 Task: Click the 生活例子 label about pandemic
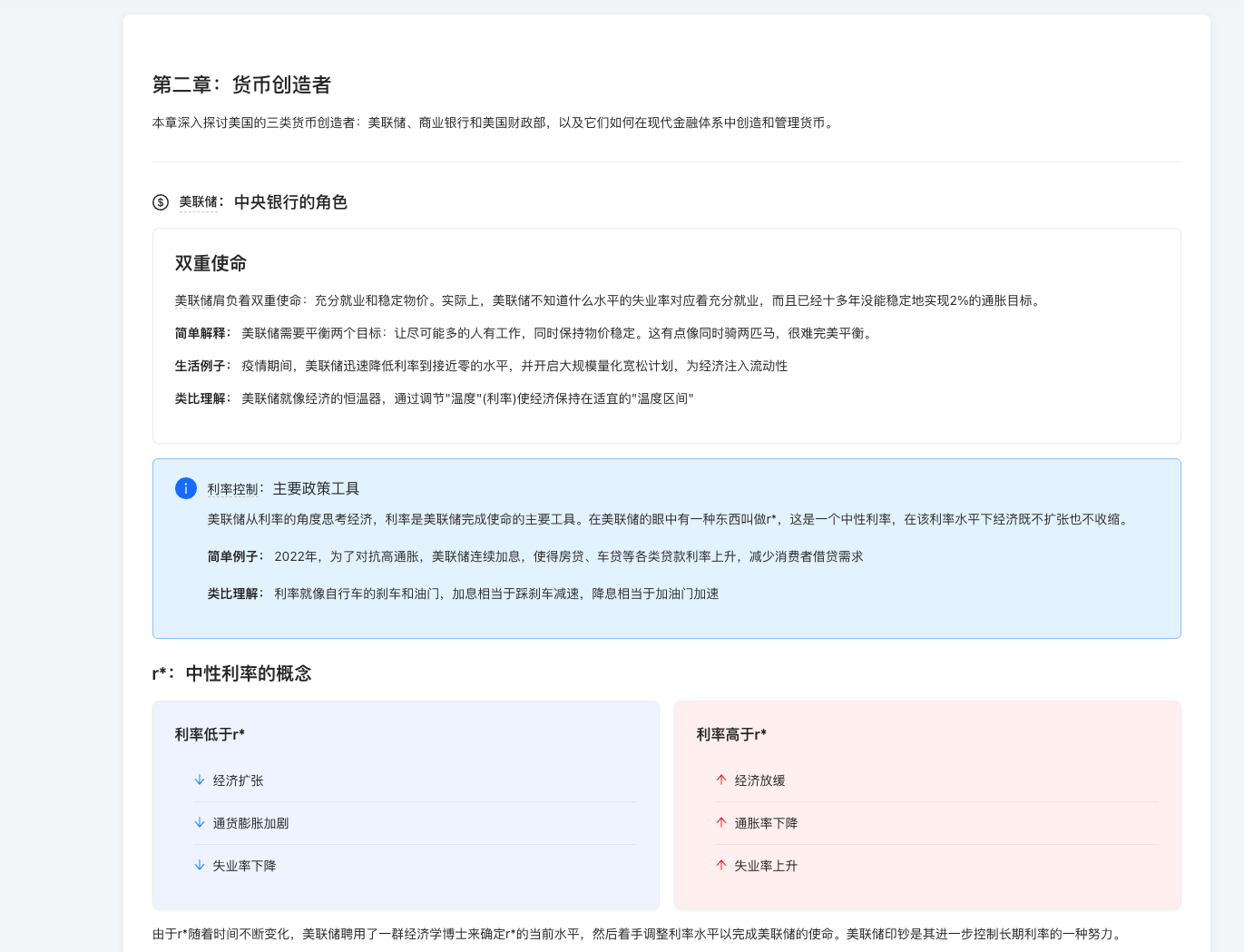tap(202, 367)
